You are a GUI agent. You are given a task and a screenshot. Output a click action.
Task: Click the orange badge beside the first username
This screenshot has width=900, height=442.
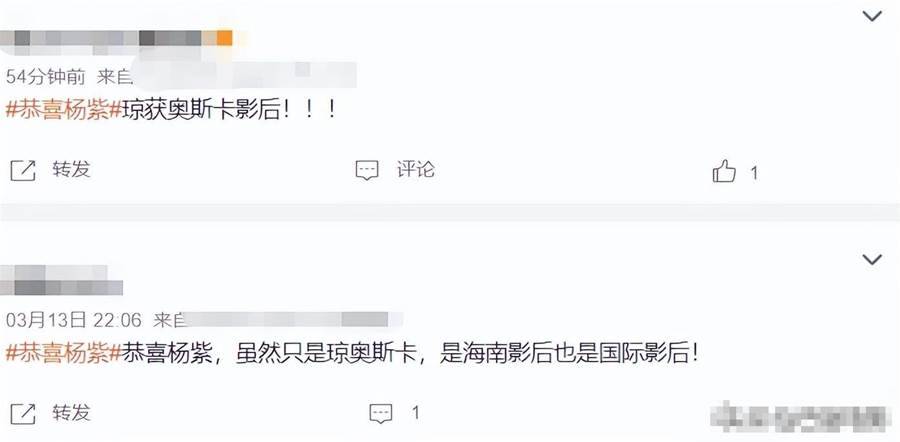[x=224, y=38]
